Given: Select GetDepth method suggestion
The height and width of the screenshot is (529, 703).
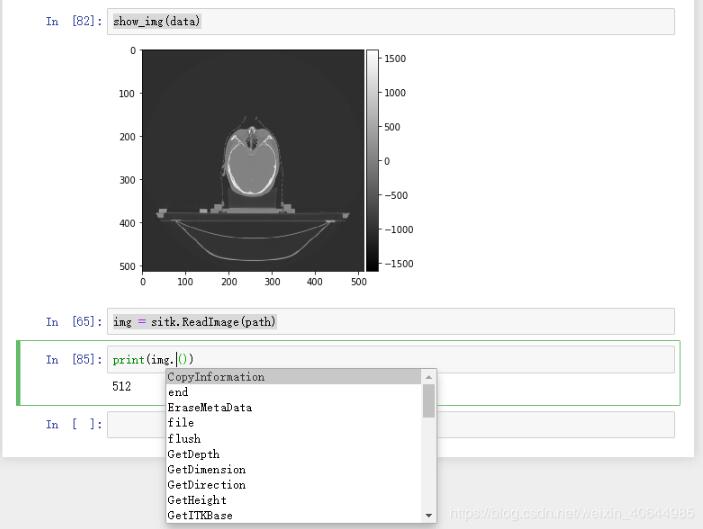Looking at the screenshot, I should (x=294, y=454).
